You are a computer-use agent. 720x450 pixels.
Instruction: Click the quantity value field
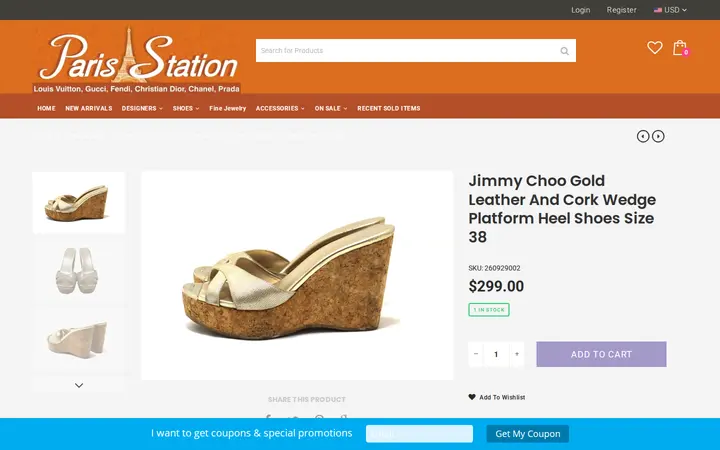496,354
